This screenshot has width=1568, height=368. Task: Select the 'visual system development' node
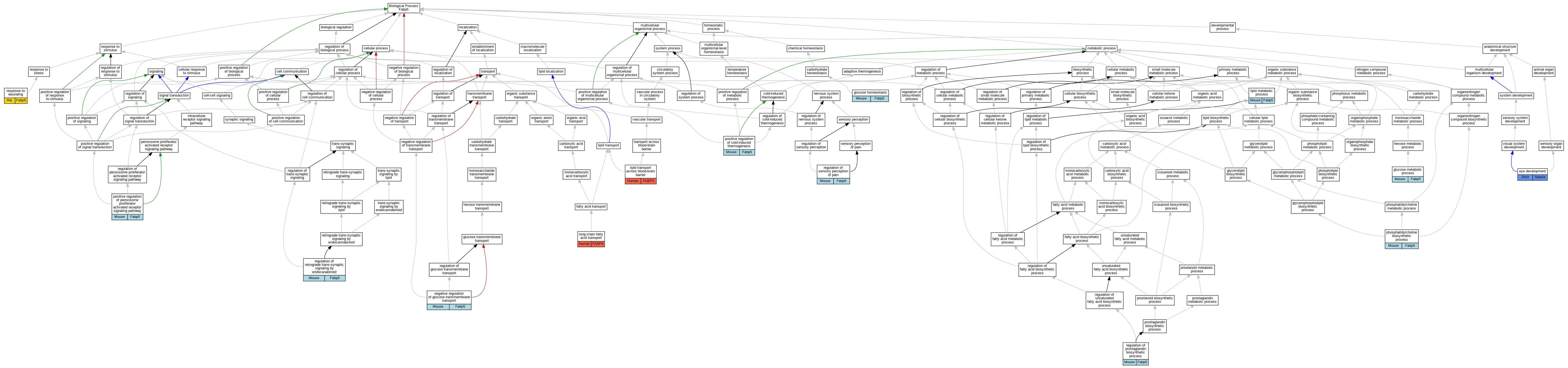pos(1514,145)
